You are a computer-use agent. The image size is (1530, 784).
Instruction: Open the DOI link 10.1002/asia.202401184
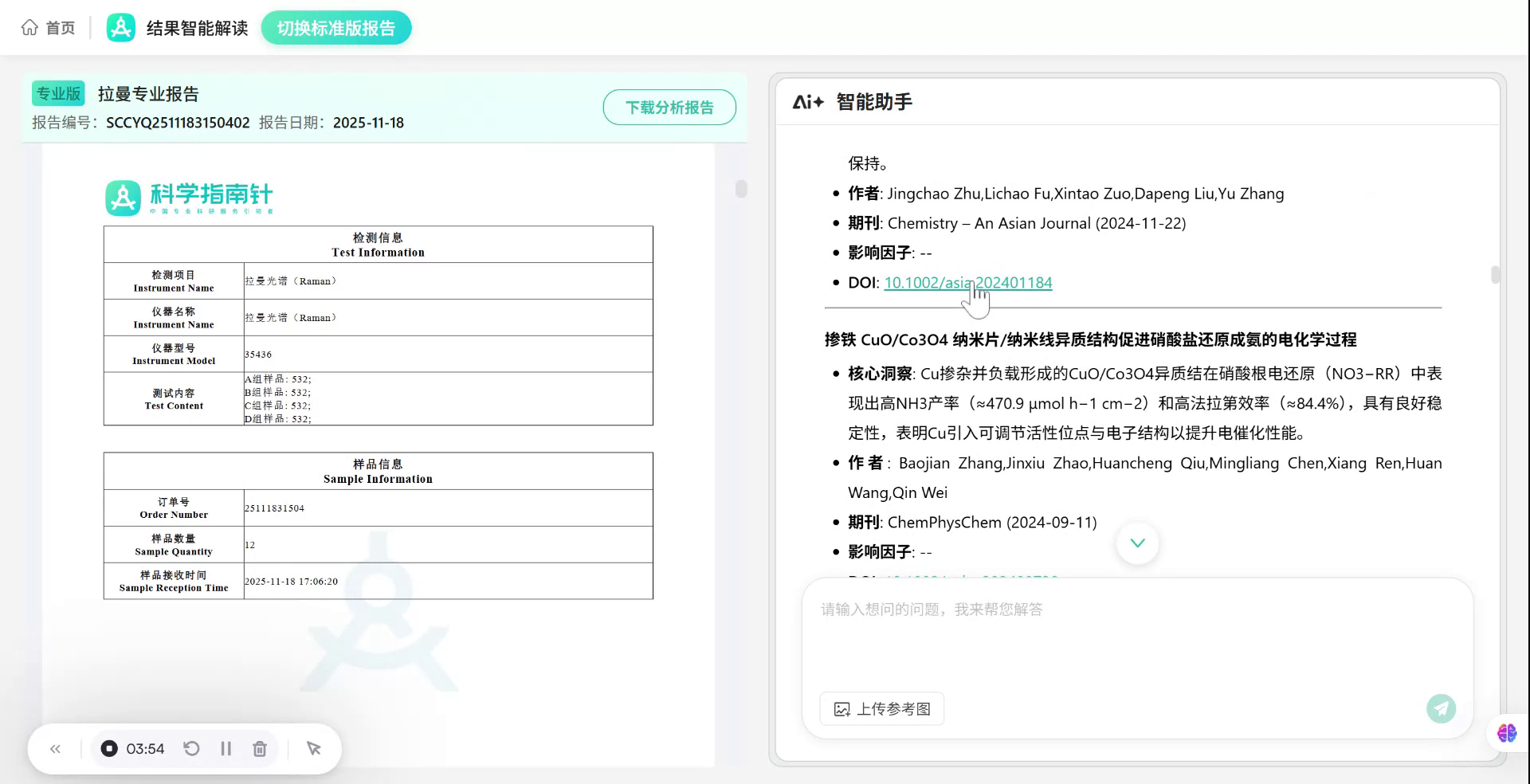pos(967,282)
